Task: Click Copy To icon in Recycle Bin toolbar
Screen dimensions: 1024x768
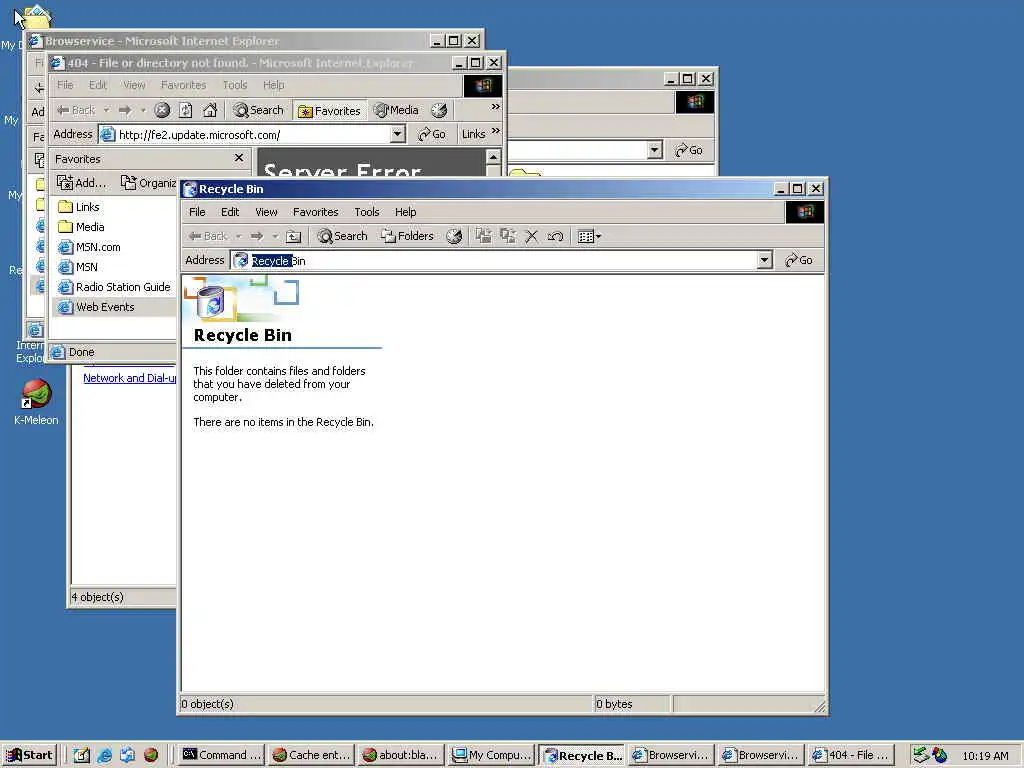Action: [507, 236]
